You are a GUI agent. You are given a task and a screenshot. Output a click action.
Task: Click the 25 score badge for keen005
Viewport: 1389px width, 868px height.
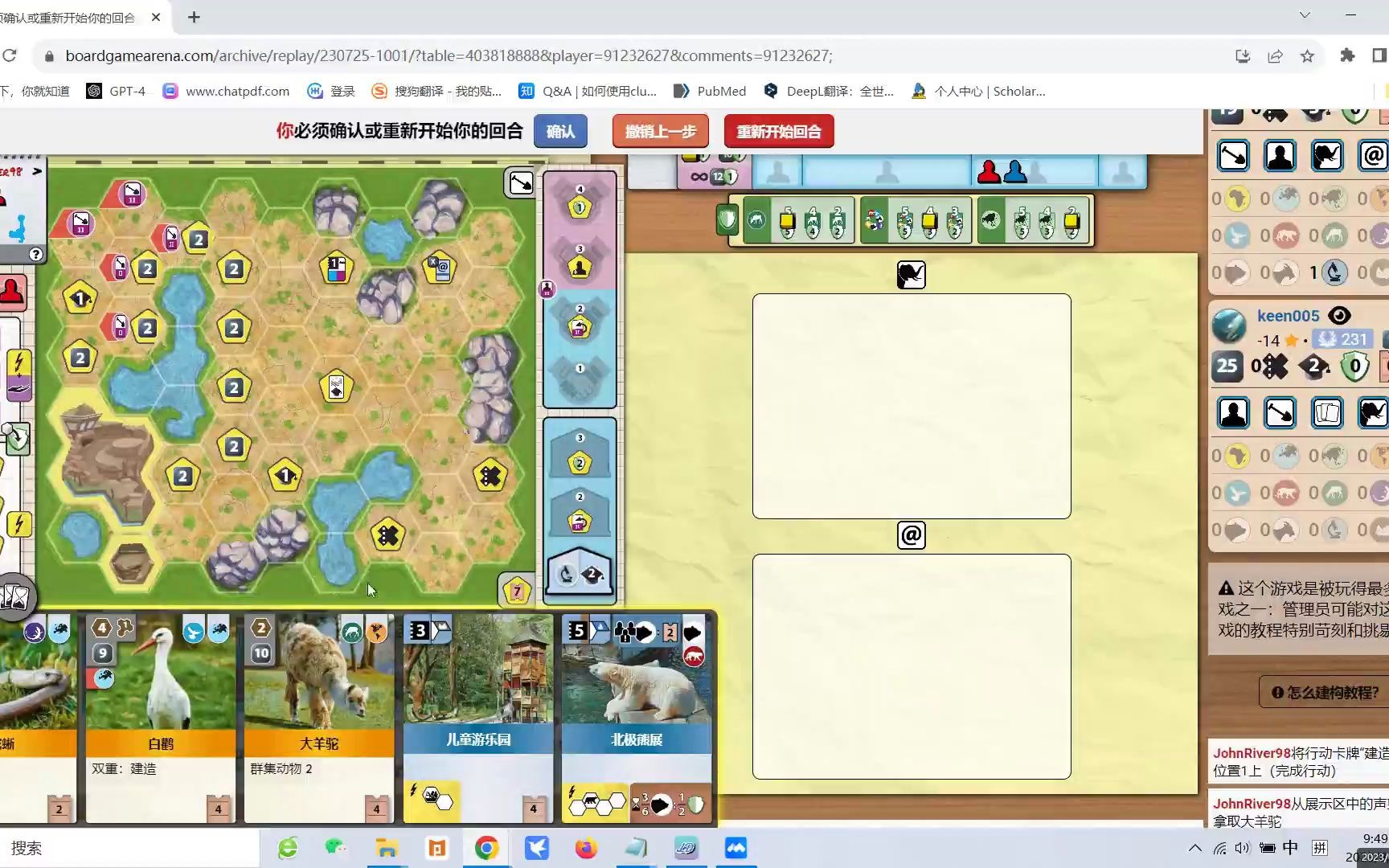pyautogui.click(x=1227, y=366)
